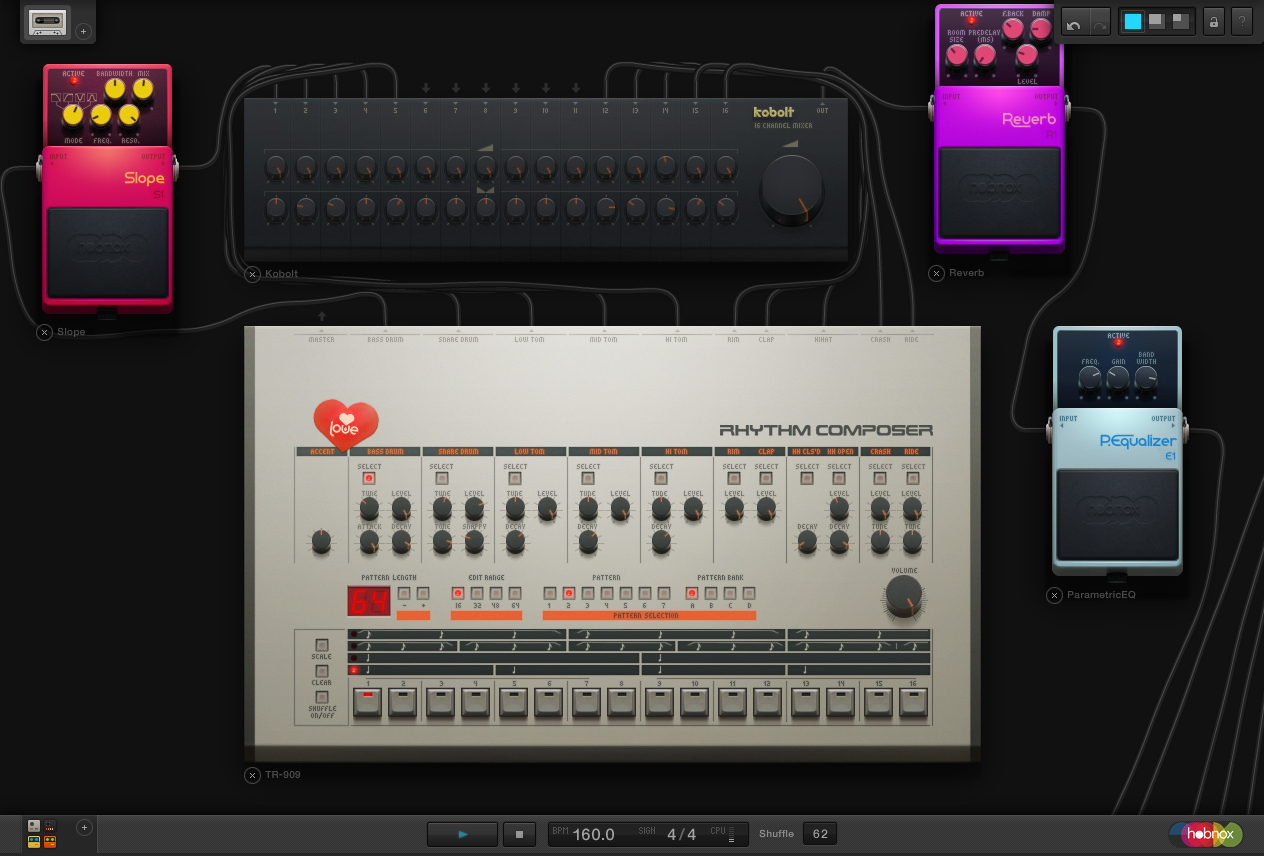The height and width of the screenshot is (856, 1264).
Task: Open help with the question mark icon
Action: pos(1243,21)
